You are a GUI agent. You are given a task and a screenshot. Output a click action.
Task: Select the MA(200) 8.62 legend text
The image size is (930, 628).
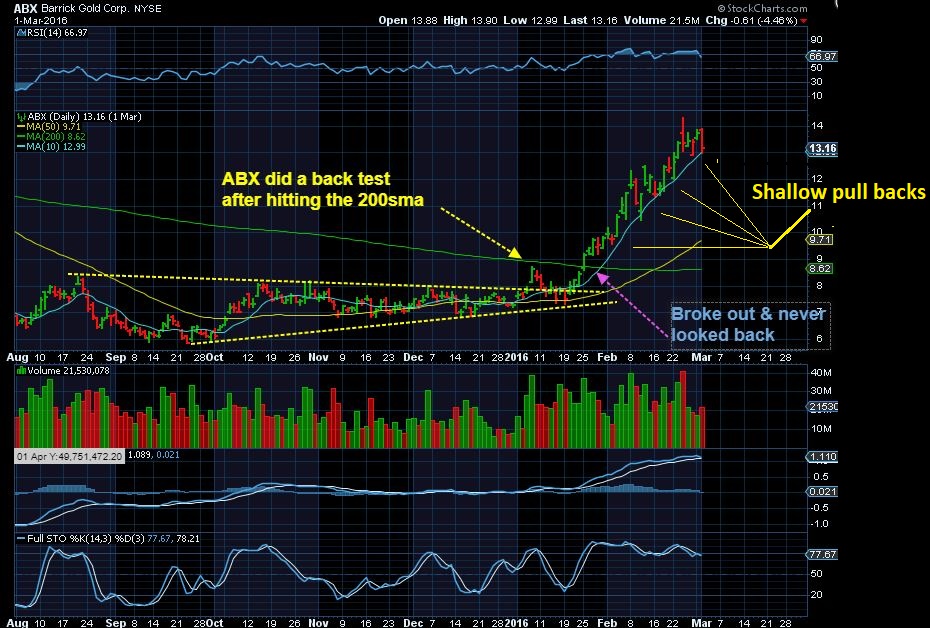(56, 136)
